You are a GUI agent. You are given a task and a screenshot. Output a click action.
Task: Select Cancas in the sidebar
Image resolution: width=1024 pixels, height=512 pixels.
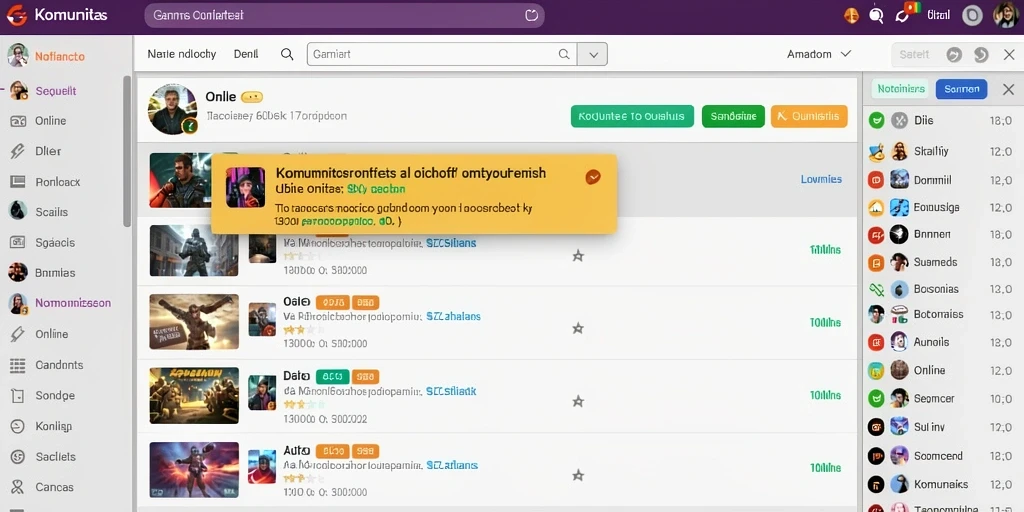[x=54, y=487]
